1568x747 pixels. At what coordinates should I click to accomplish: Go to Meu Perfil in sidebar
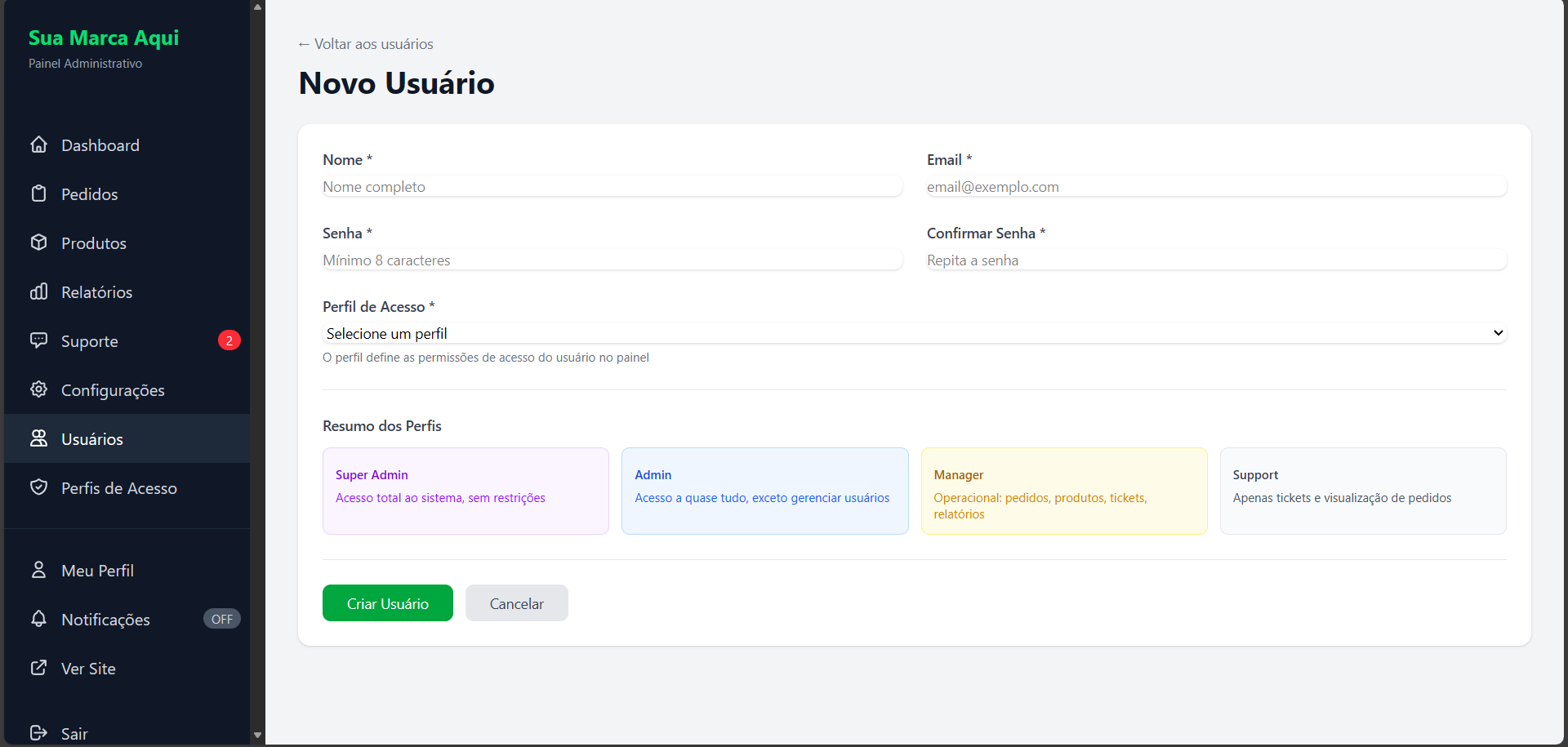[97, 571]
